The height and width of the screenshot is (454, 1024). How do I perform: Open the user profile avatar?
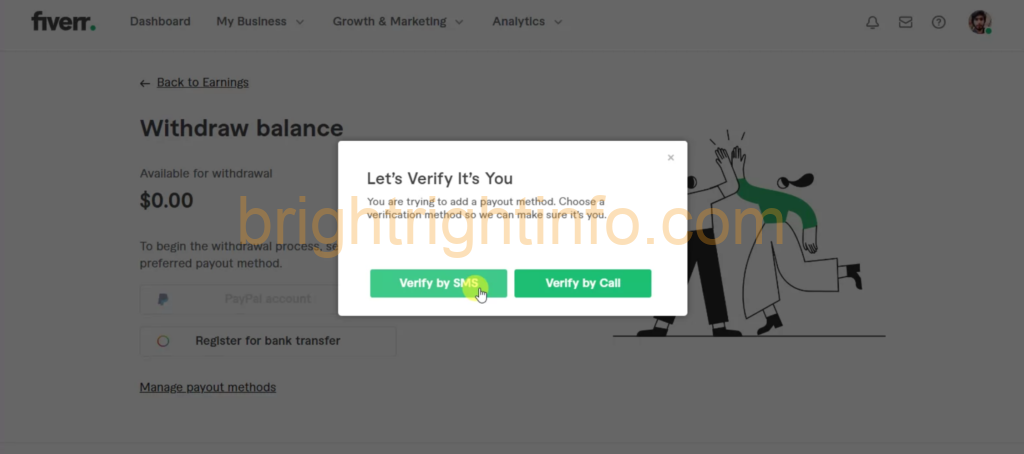(x=980, y=22)
